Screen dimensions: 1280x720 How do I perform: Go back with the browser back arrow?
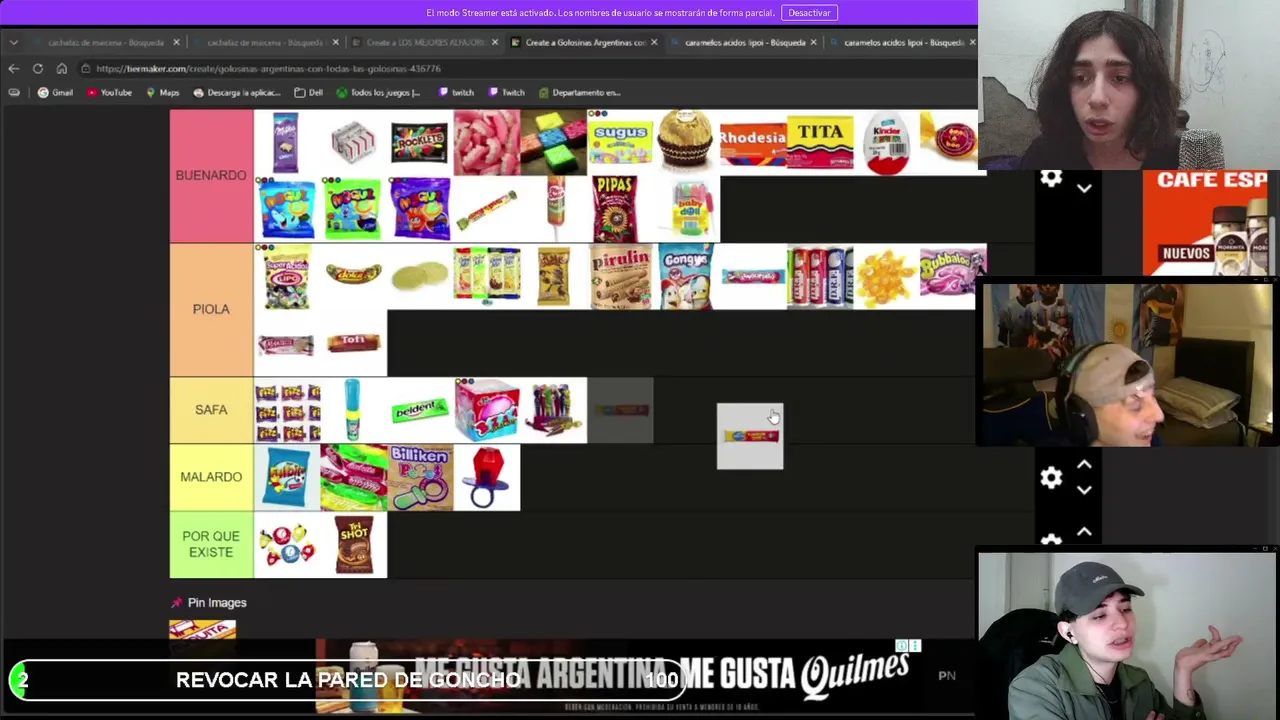tap(13, 68)
